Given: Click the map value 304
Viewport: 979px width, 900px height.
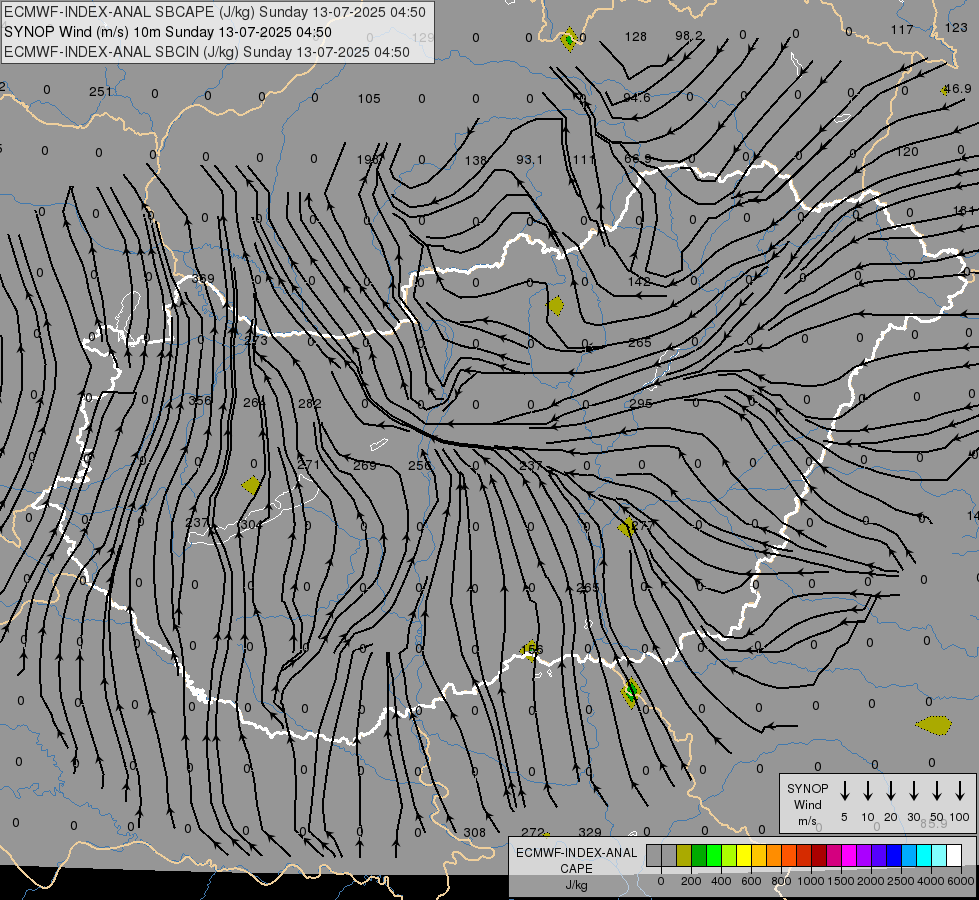Looking at the screenshot, I should pos(251,524).
